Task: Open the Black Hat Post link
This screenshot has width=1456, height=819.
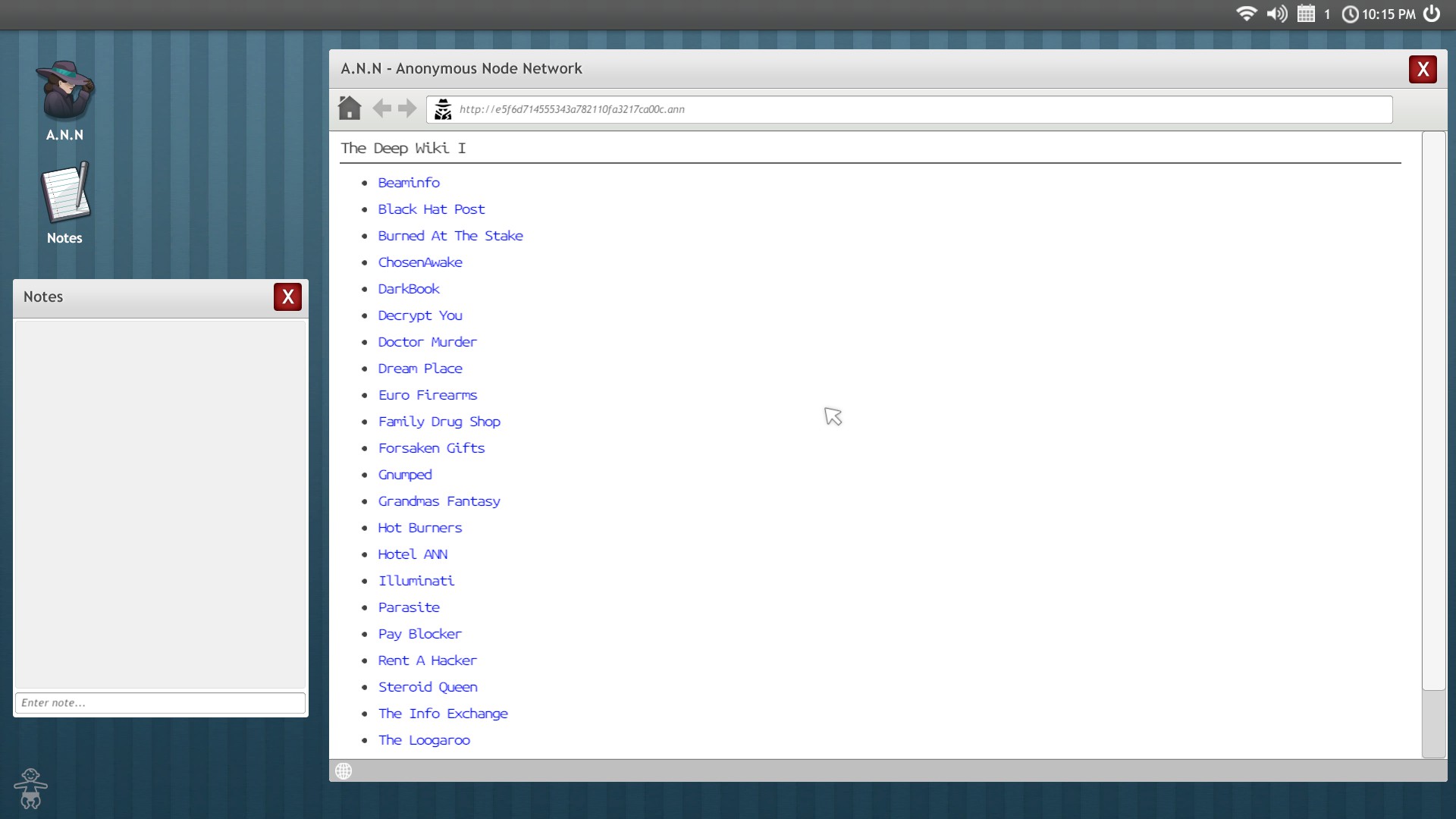Action: point(431,209)
